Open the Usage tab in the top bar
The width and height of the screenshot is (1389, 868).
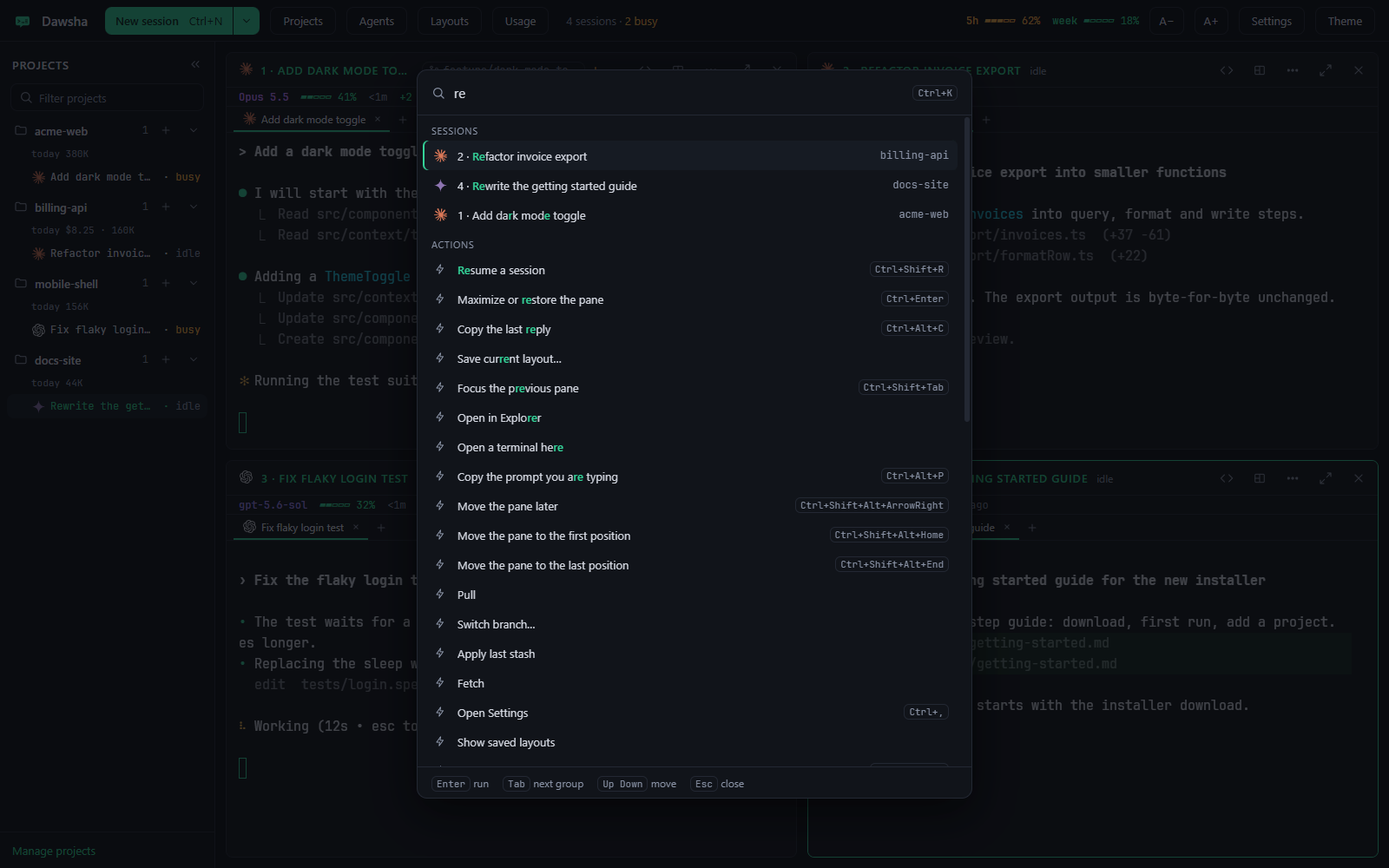point(521,21)
